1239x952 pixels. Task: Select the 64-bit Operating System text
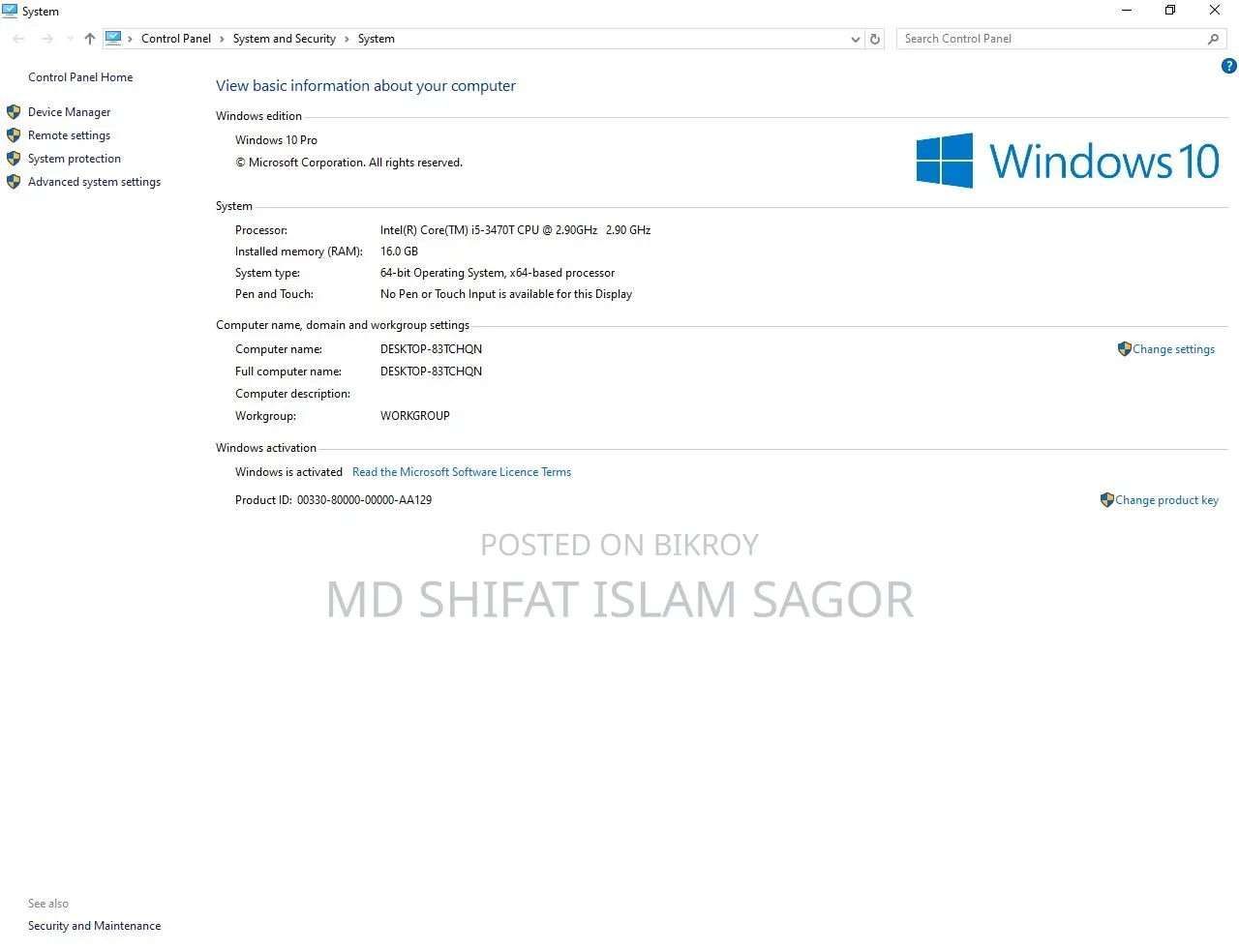[498, 273]
